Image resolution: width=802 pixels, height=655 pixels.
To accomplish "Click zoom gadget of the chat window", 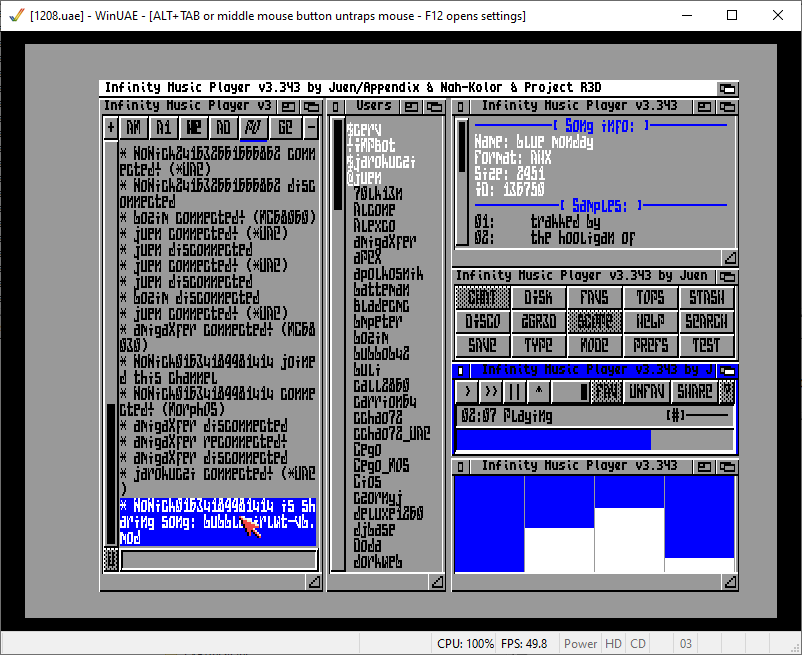I will (x=288, y=107).
